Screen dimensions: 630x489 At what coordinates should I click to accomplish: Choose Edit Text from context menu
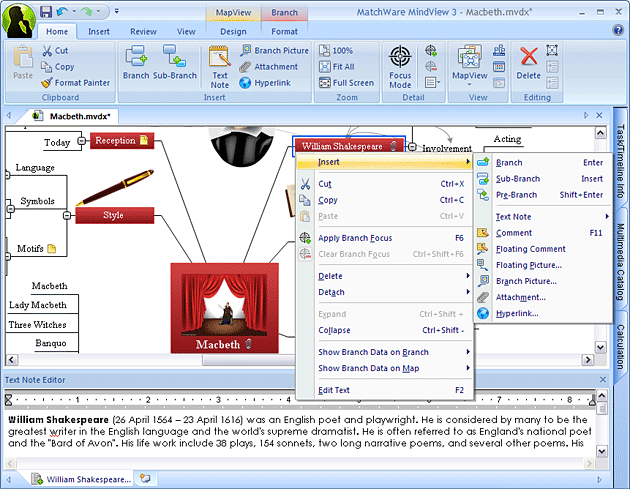[385, 390]
